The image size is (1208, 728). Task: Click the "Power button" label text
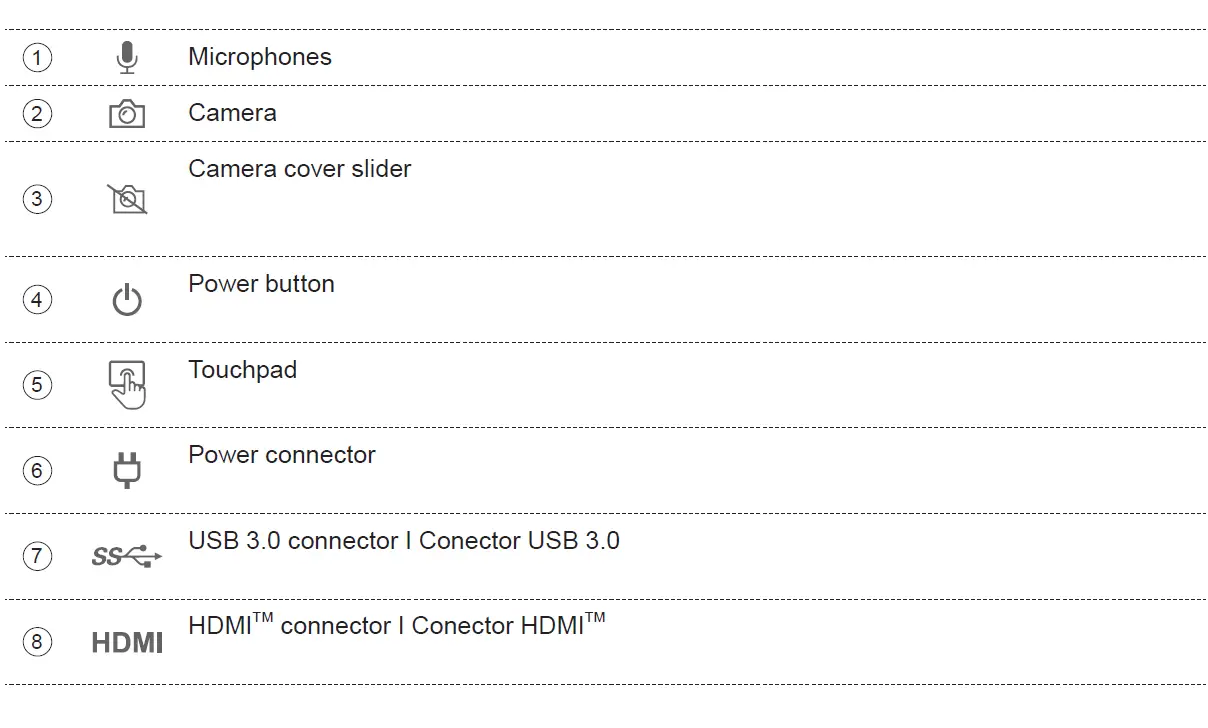click(261, 284)
